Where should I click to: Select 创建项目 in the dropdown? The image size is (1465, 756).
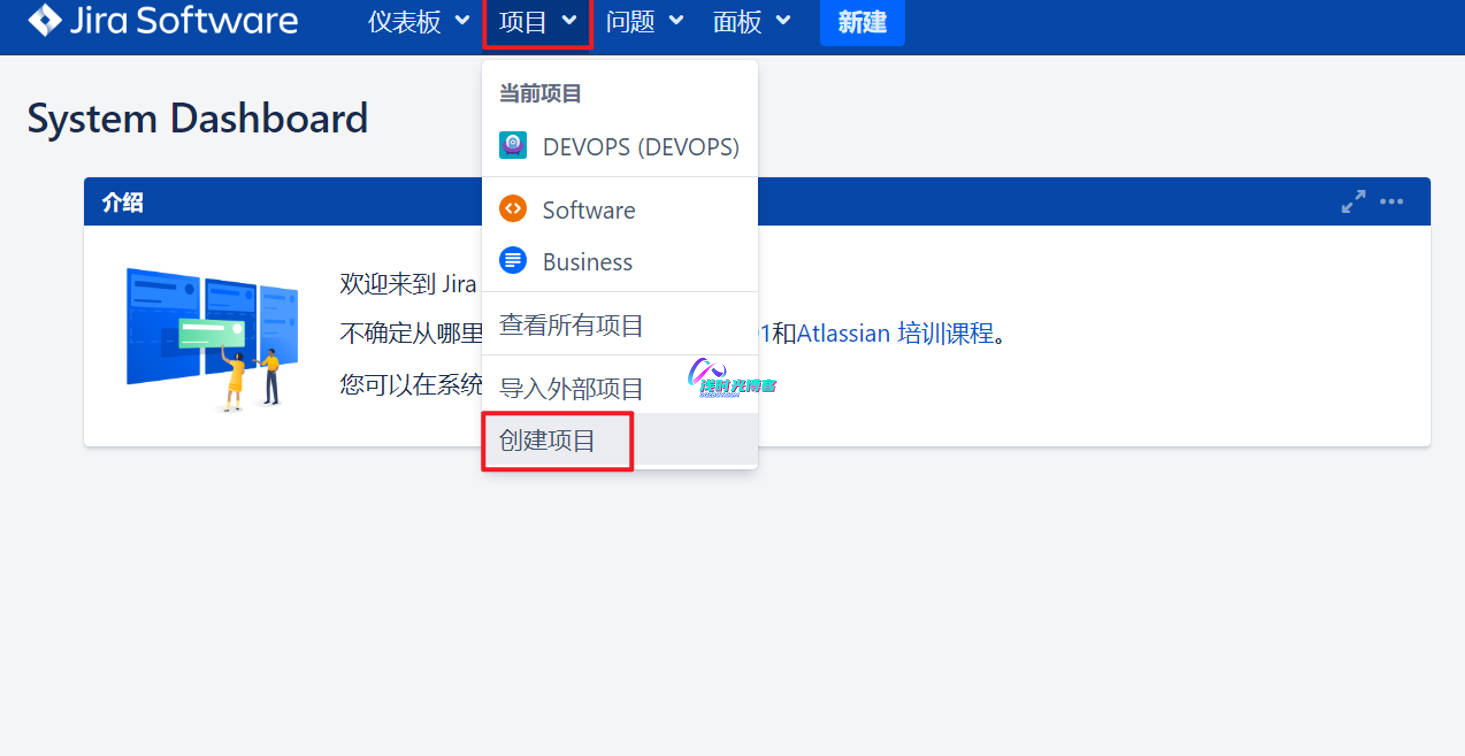coord(548,441)
